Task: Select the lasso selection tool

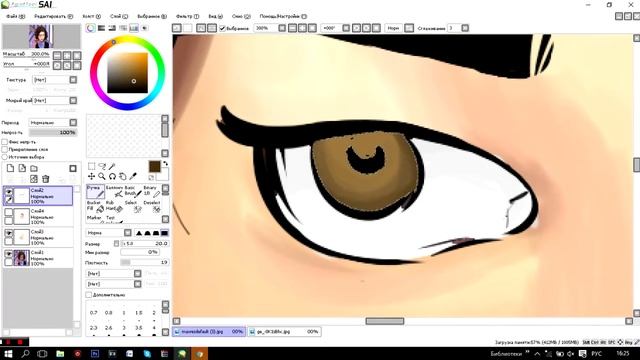Action: tap(102, 166)
